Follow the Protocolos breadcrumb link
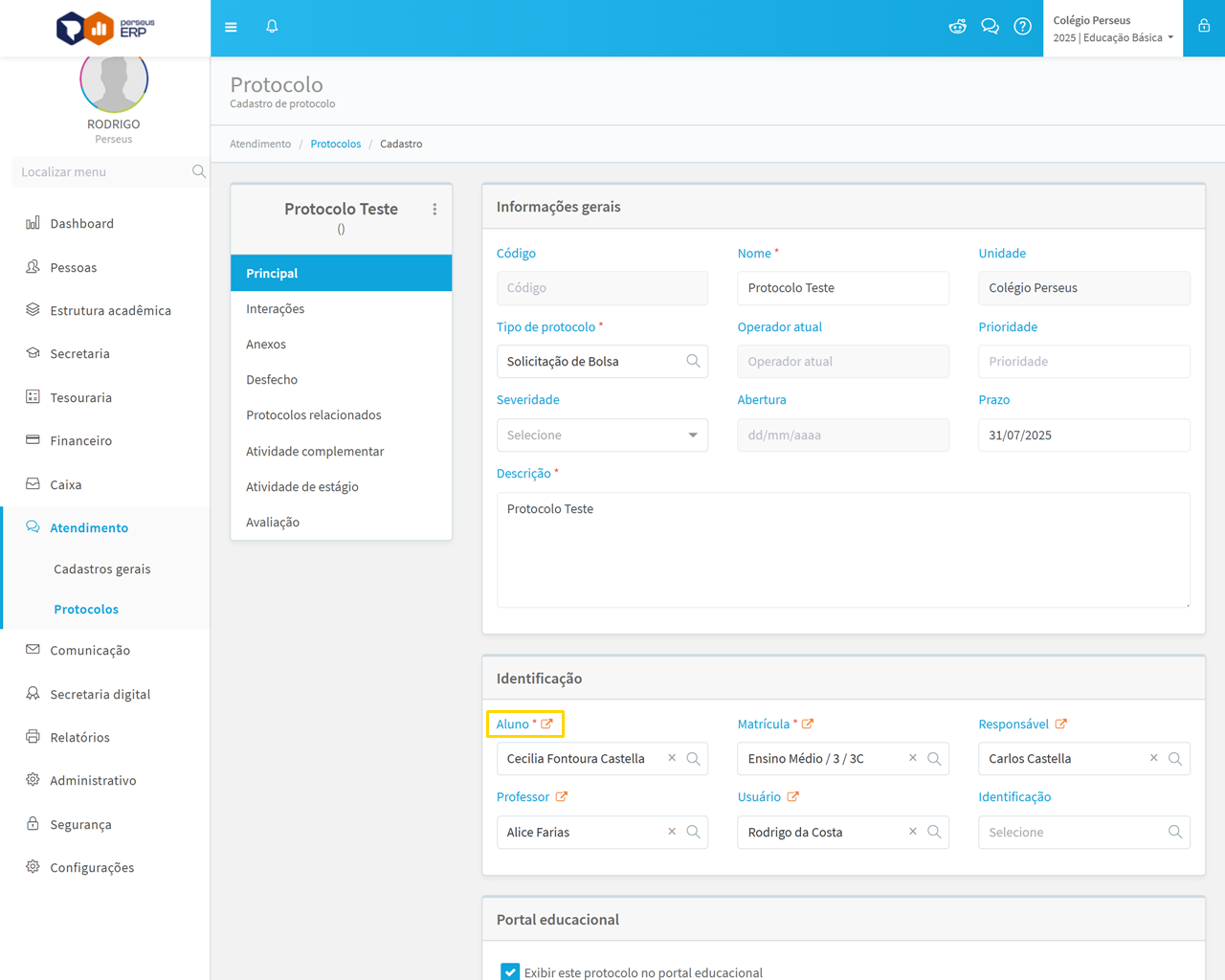The image size is (1225, 980). (336, 144)
